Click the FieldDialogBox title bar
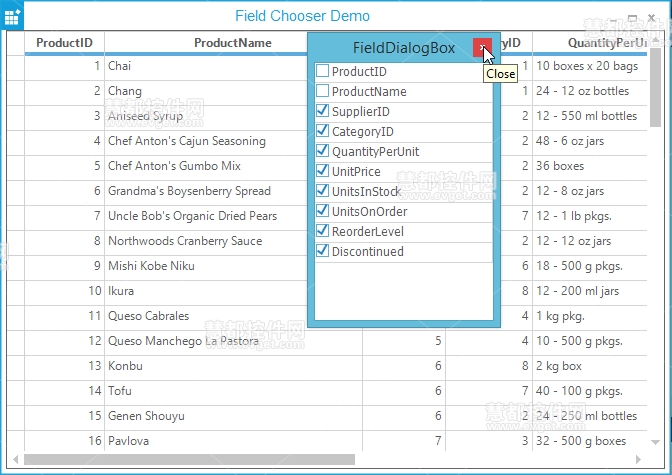672x475 pixels. pyautogui.click(x=404, y=48)
